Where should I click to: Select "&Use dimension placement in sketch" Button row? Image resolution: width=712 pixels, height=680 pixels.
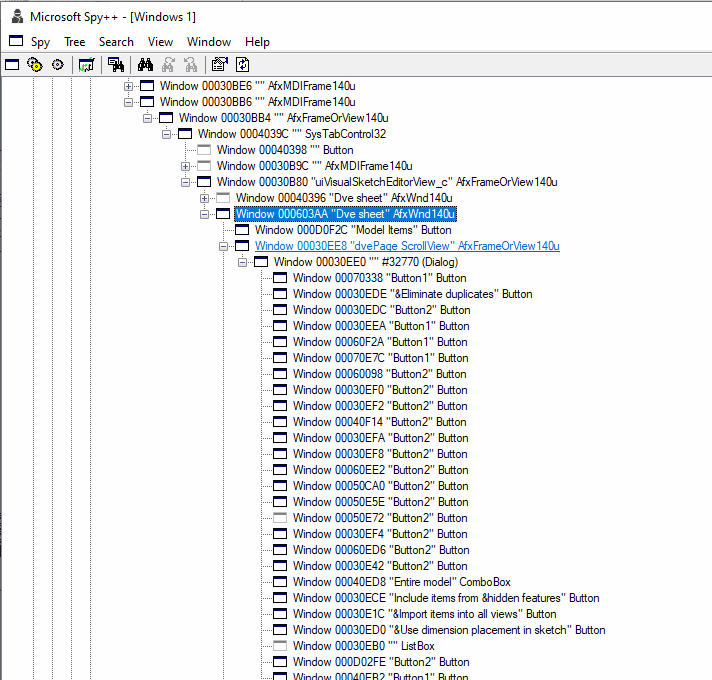pyautogui.click(x=449, y=630)
